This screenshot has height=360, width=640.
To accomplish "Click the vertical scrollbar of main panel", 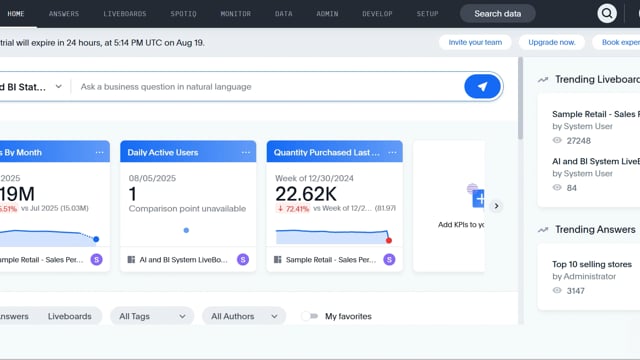I will pyautogui.click(x=520, y=98).
